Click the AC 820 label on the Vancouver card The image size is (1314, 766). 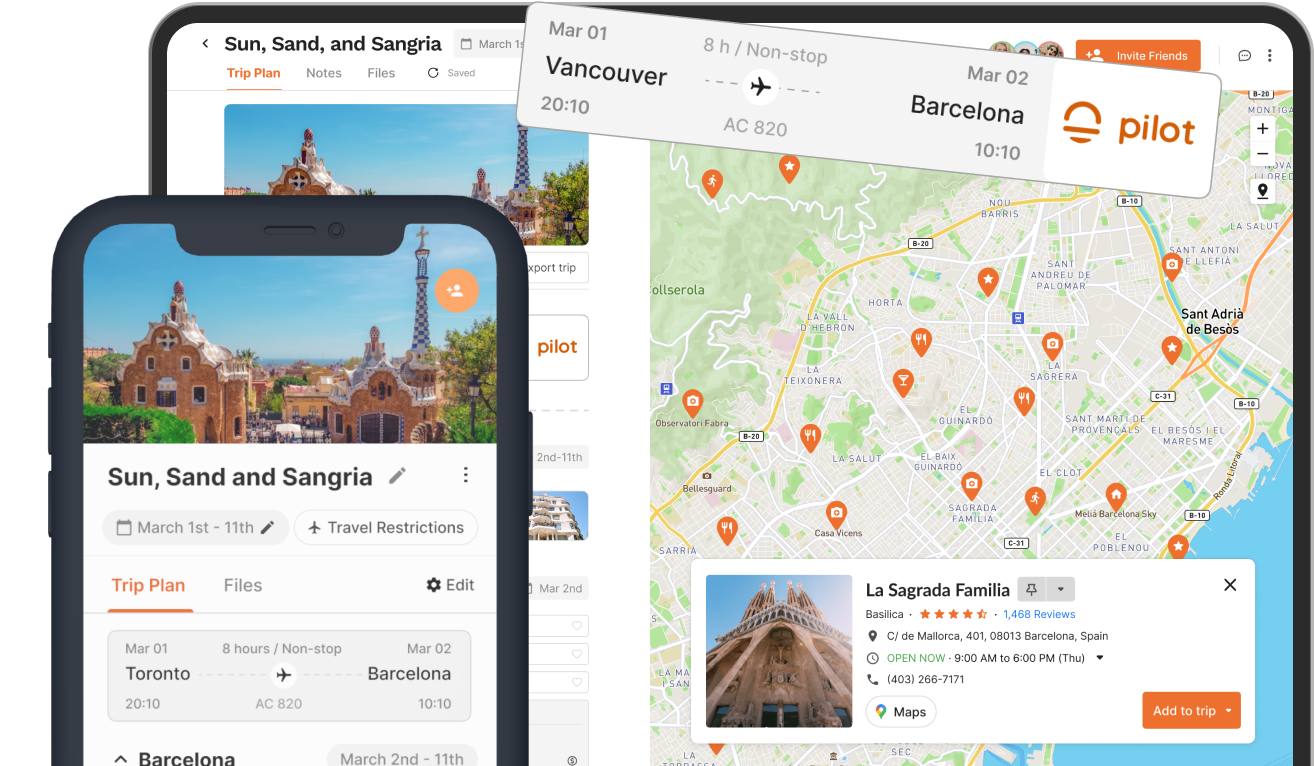click(x=755, y=127)
